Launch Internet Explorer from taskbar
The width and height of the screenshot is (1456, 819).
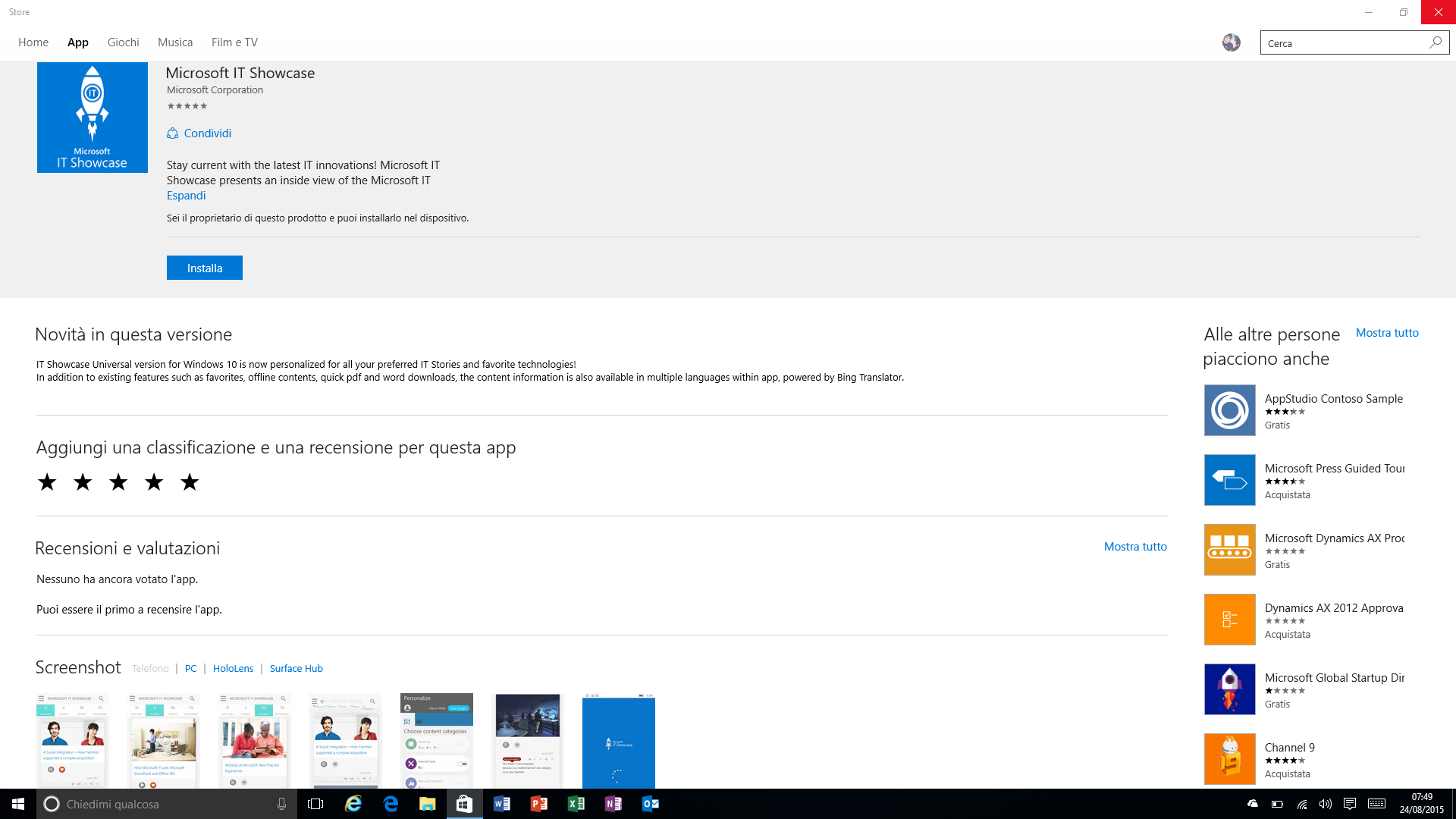pyautogui.click(x=353, y=804)
